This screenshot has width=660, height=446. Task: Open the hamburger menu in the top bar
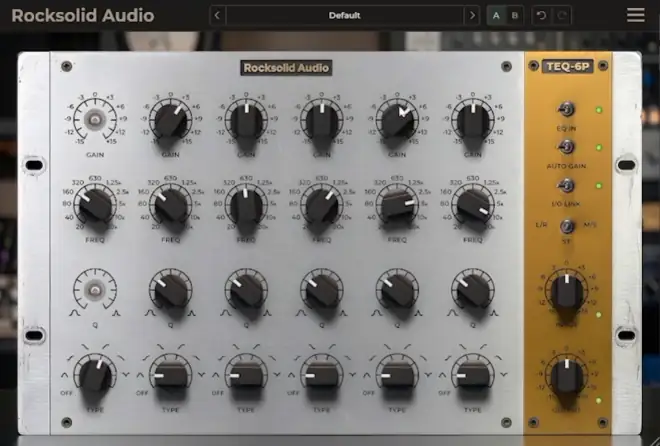tap(636, 15)
